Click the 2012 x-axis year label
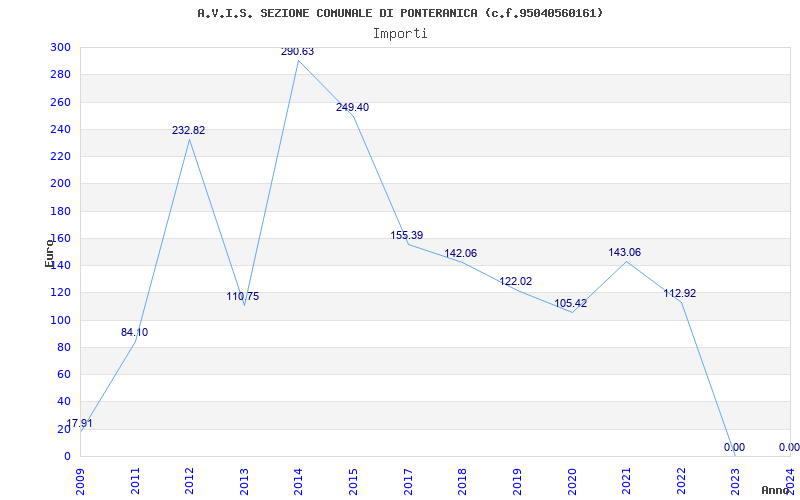The height and width of the screenshot is (500, 800). click(x=189, y=482)
